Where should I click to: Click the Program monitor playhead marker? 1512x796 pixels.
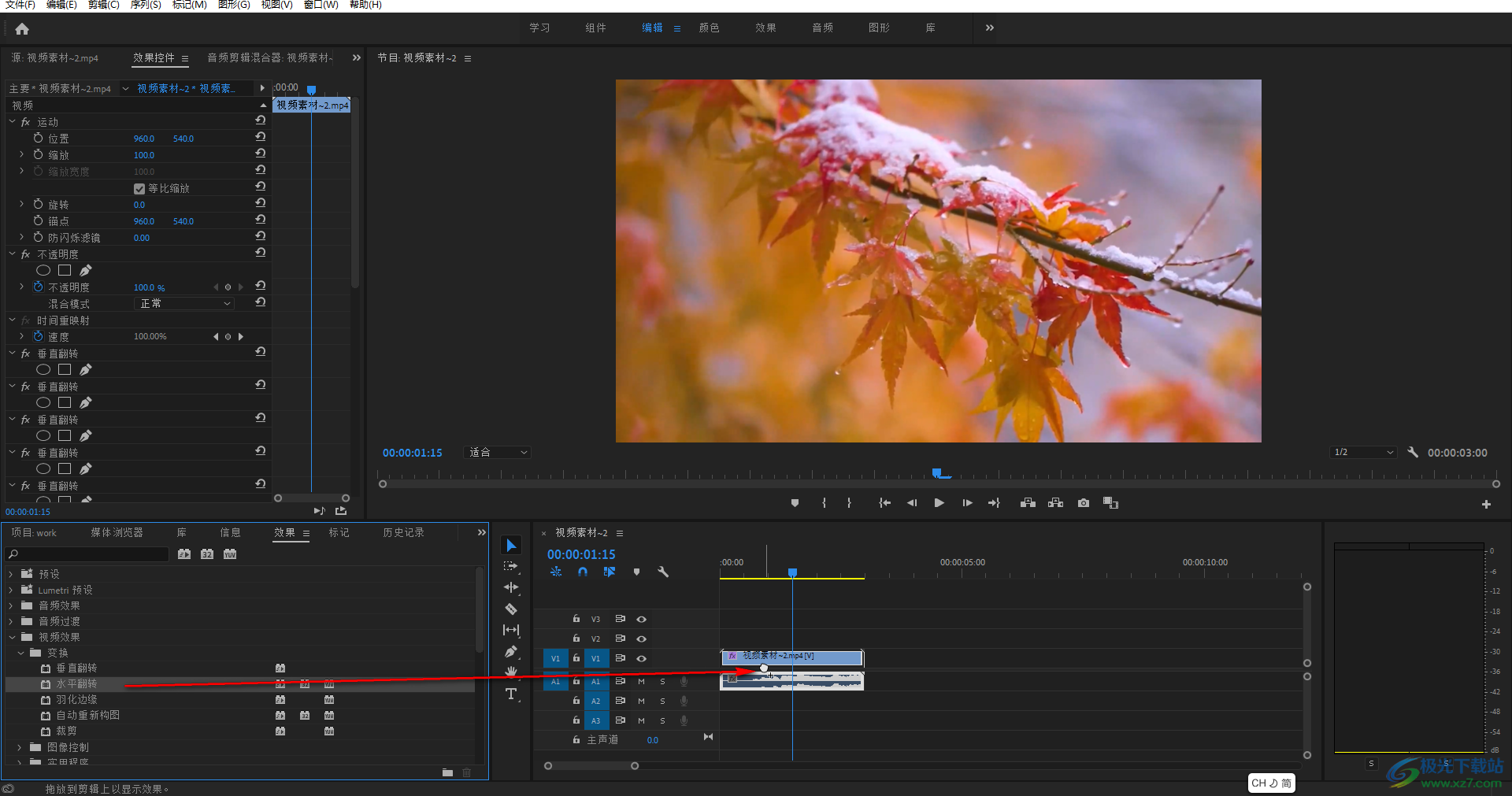[937, 473]
